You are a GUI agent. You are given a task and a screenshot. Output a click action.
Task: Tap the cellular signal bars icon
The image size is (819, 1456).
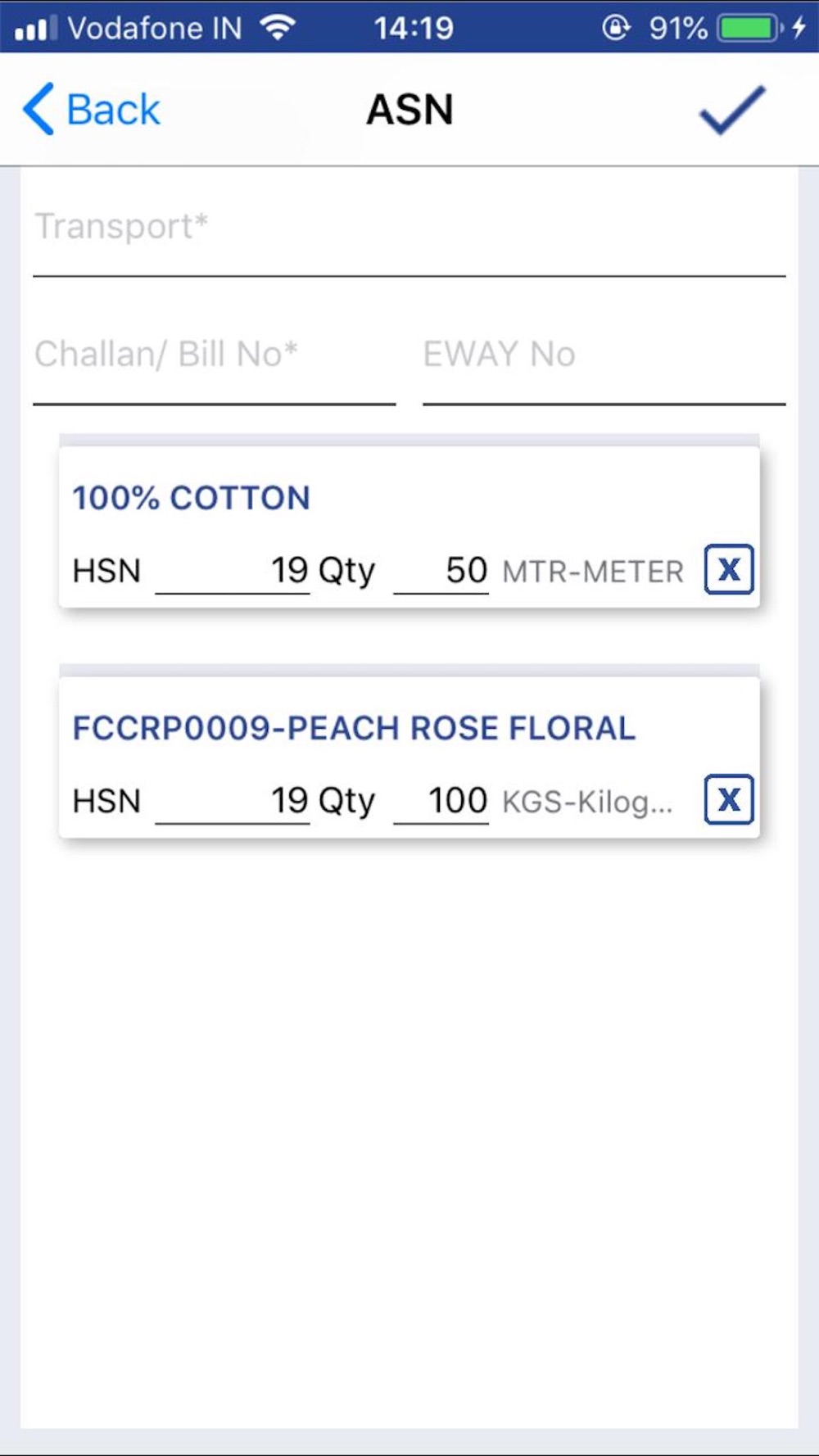35,29
